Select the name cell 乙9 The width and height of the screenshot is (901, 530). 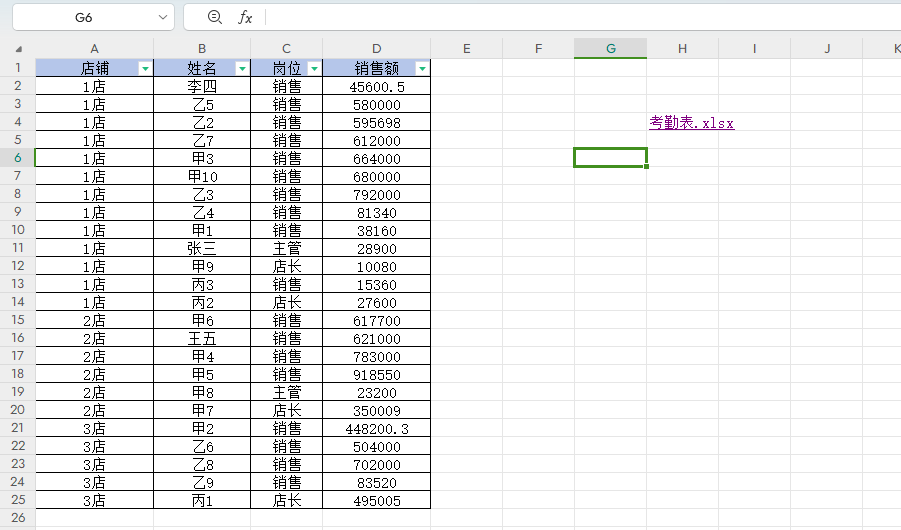pos(202,482)
